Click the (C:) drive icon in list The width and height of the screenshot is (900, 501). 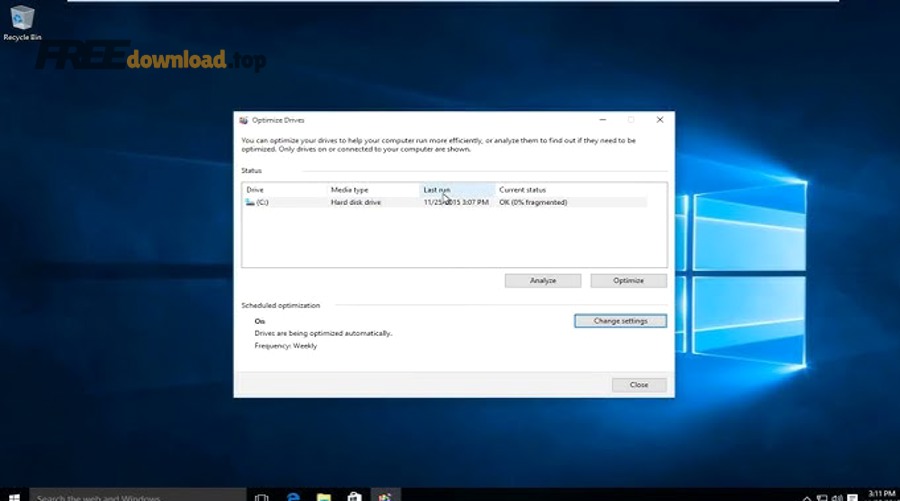pos(250,202)
